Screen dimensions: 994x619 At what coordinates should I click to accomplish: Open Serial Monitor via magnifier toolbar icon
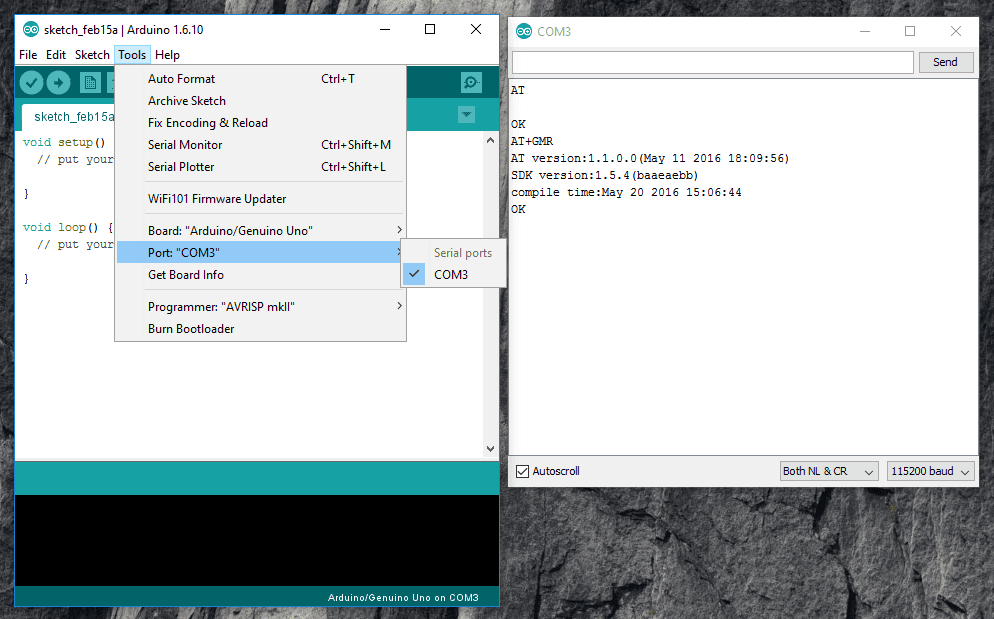click(x=471, y=83)
